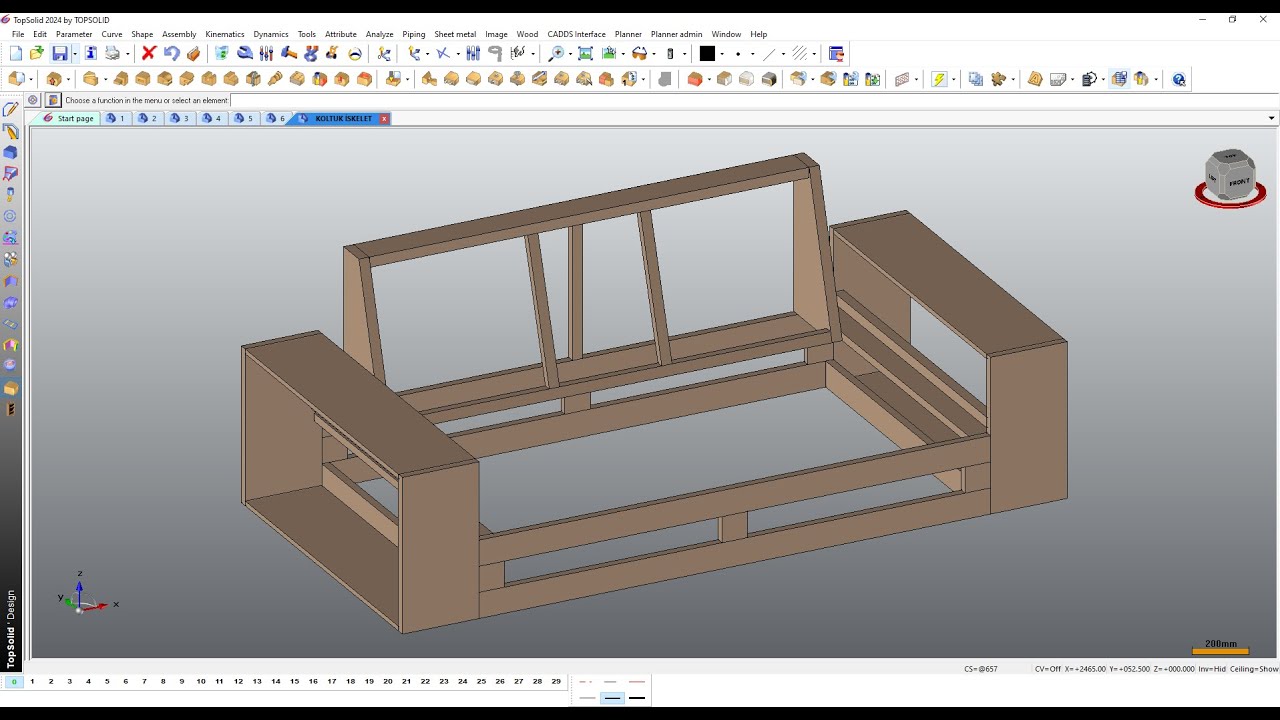Screen dimensions: 1280x720
Task: Open document information (blue i) icon
Action: tap(91, 53)
